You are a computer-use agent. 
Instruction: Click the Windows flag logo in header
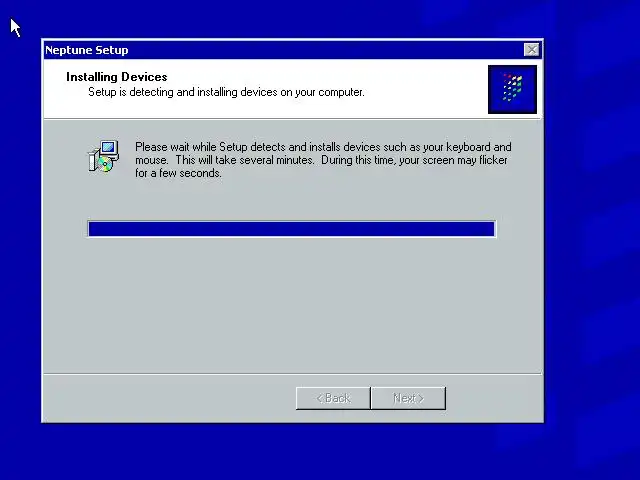pyautogui.click(x=512, y=89)
